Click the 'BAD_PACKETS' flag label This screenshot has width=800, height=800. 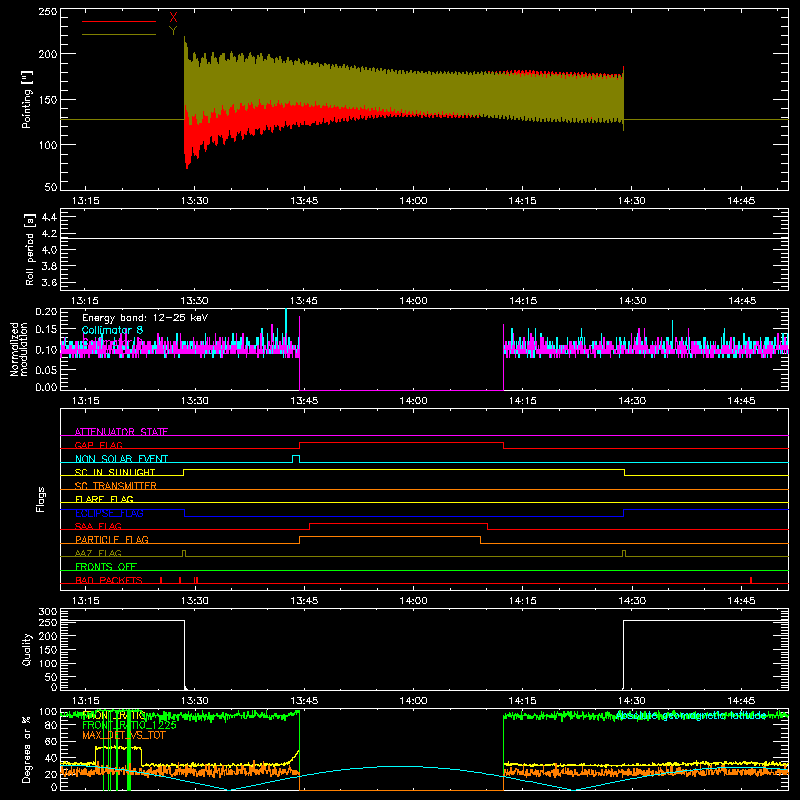(109, 580)
